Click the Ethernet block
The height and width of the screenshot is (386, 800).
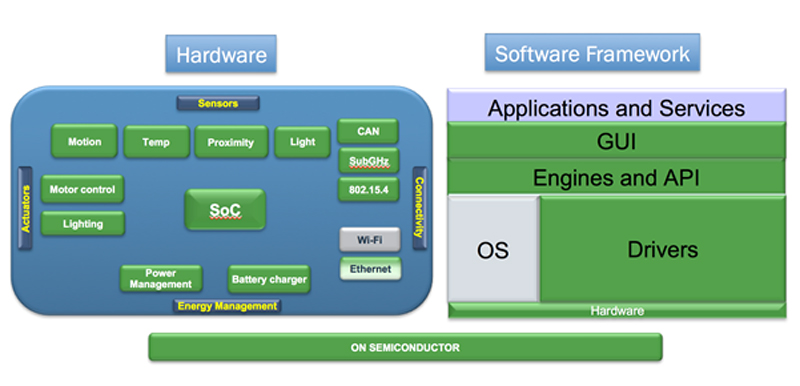click(x=370, y=269)
